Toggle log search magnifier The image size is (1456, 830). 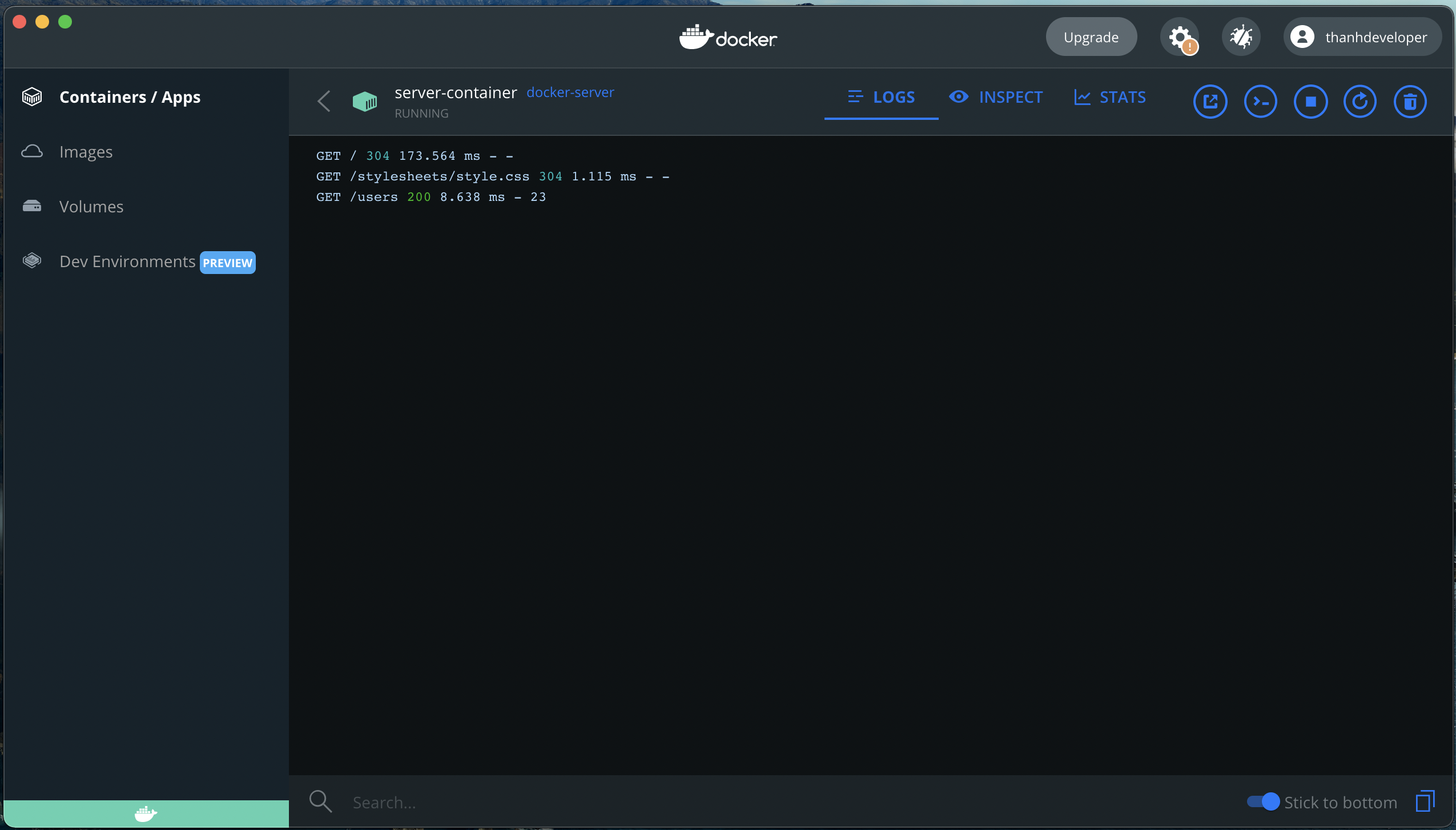click(321, 801)
